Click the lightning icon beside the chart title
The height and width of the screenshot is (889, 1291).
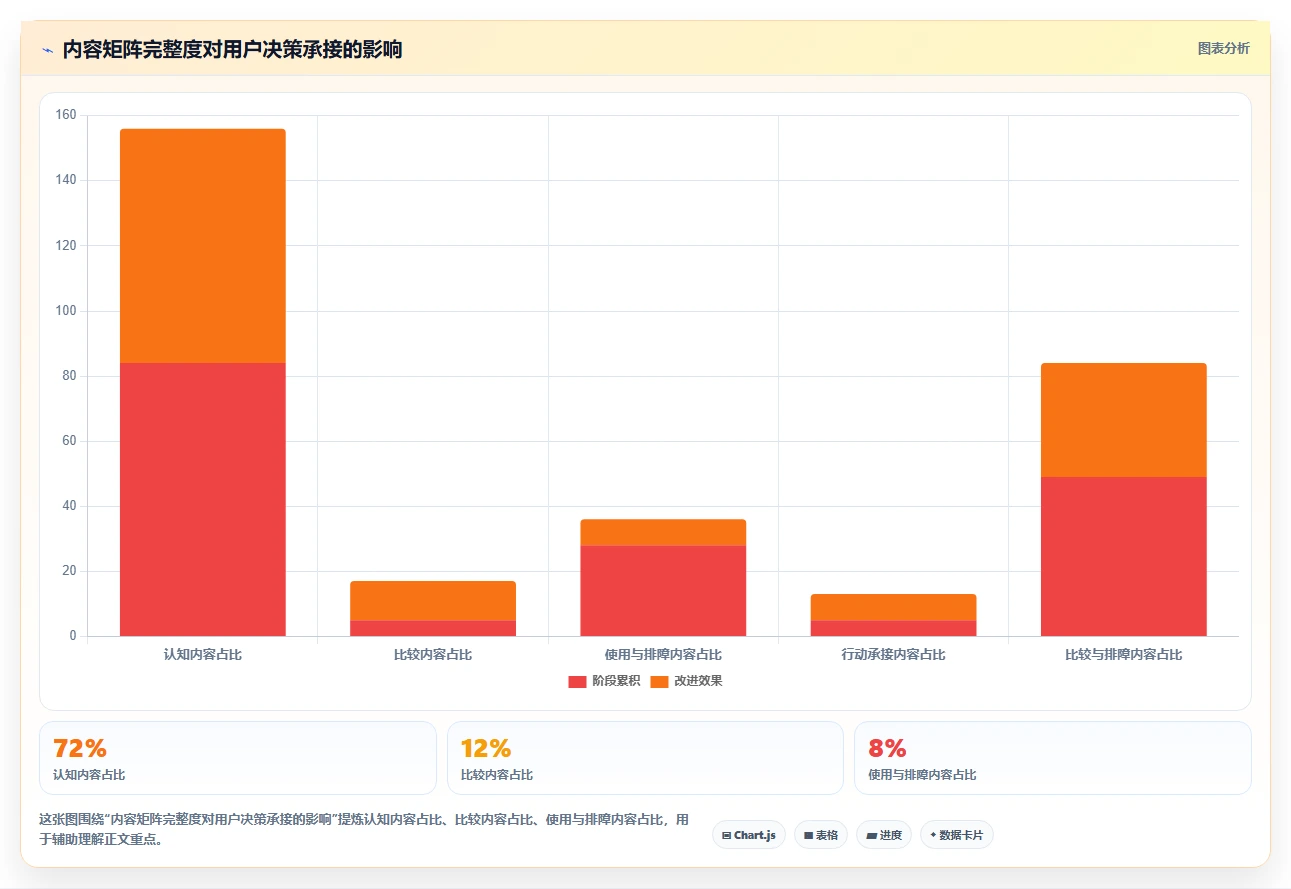click(47, 50)
